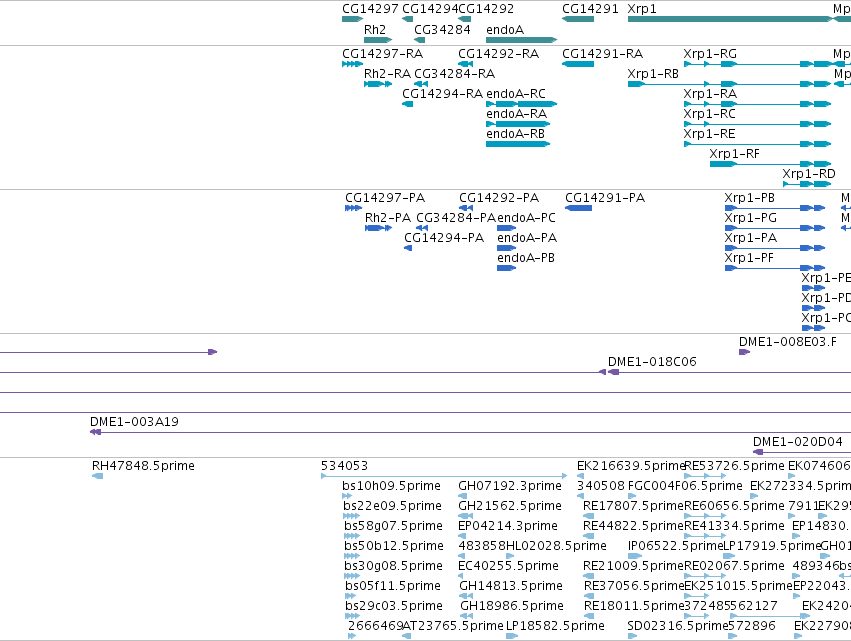Select EST bs29c03.5prime
Viewport: 851px width, 641px height.
point(352,617)
